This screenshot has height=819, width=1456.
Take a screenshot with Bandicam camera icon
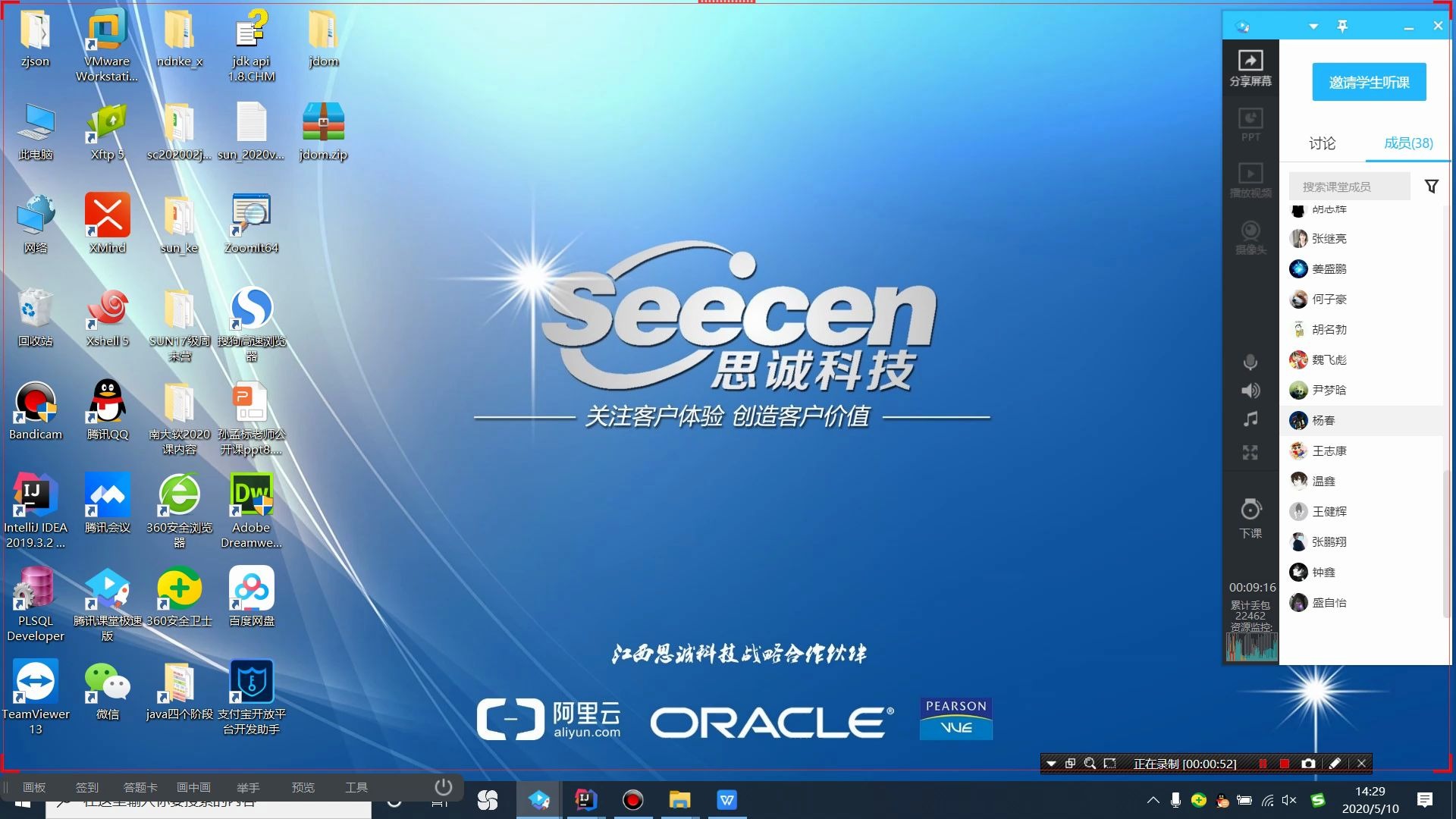(1308, 764)
